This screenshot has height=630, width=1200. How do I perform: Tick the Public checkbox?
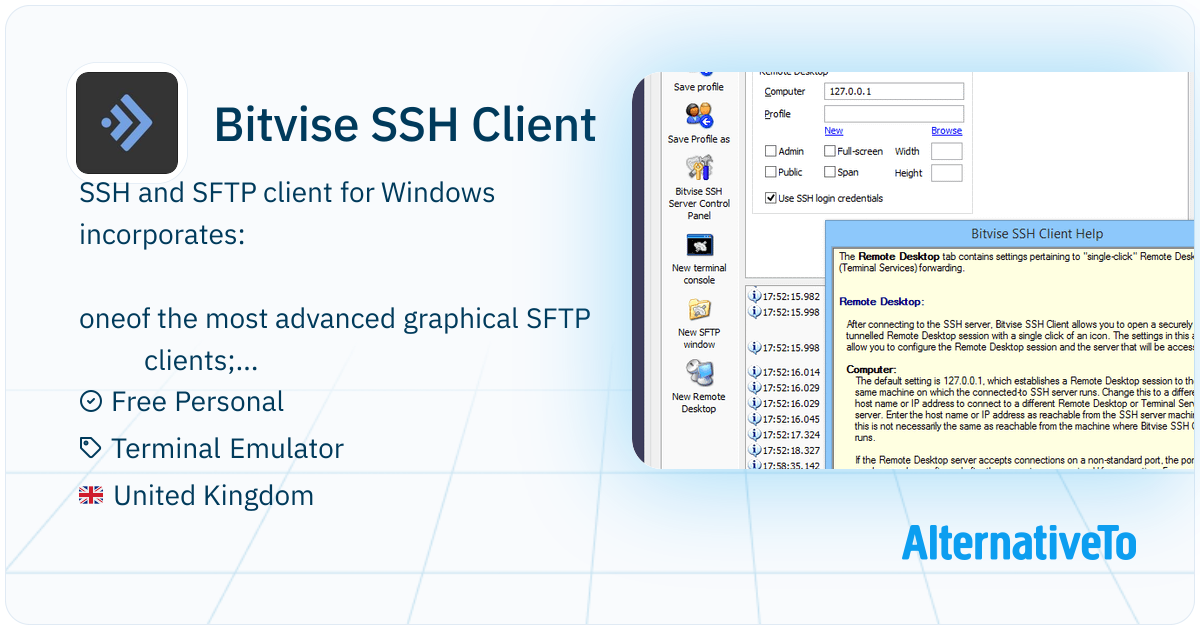[770, 172]
